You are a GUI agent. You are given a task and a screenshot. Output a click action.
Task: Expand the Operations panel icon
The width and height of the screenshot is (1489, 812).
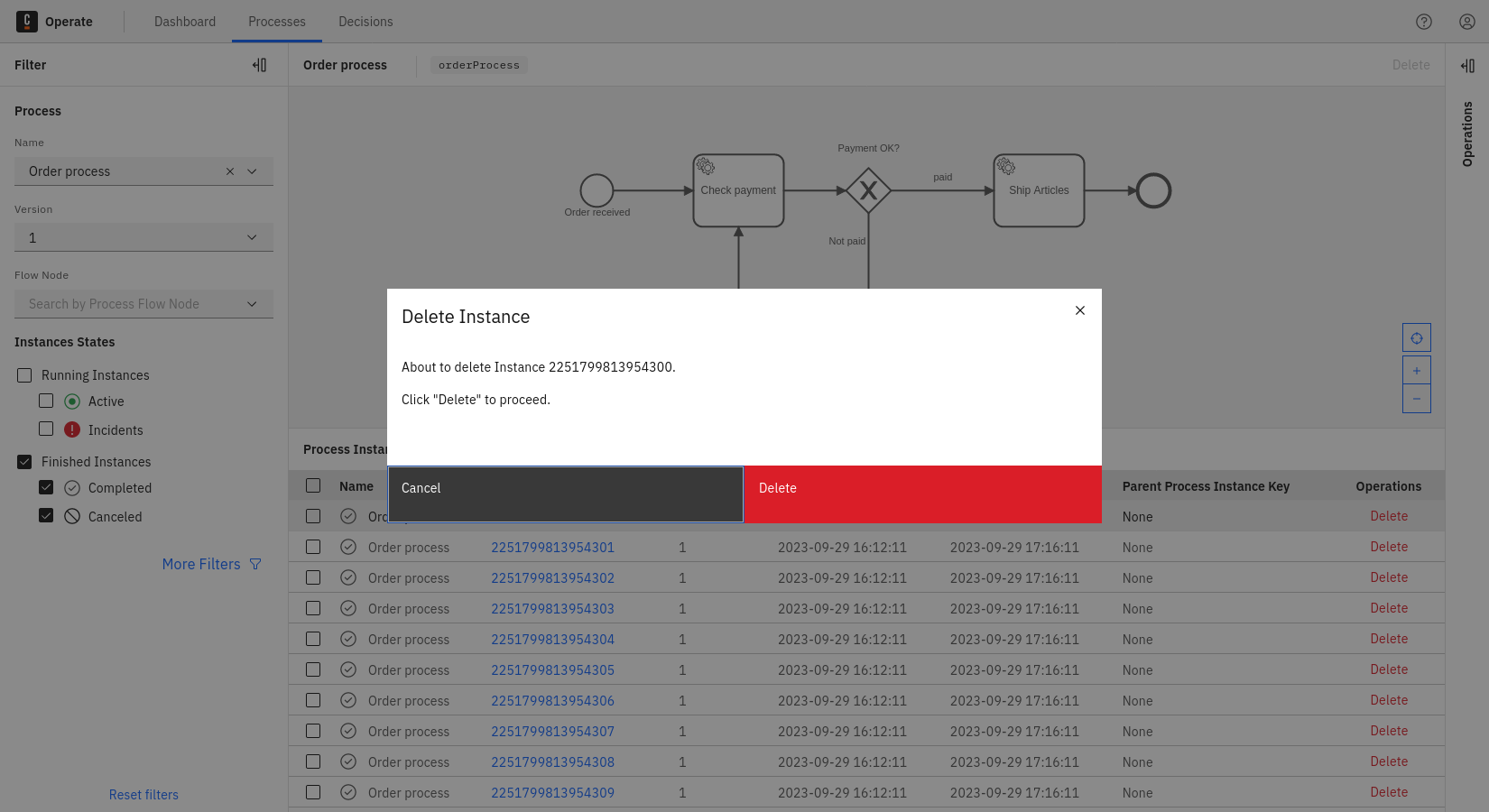click(1467, 66)
